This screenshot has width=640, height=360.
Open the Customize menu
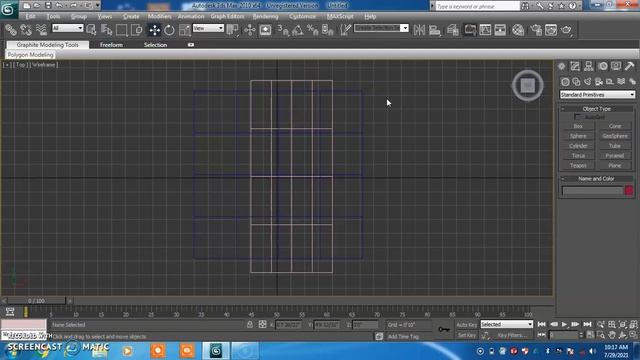pos(302,16)
